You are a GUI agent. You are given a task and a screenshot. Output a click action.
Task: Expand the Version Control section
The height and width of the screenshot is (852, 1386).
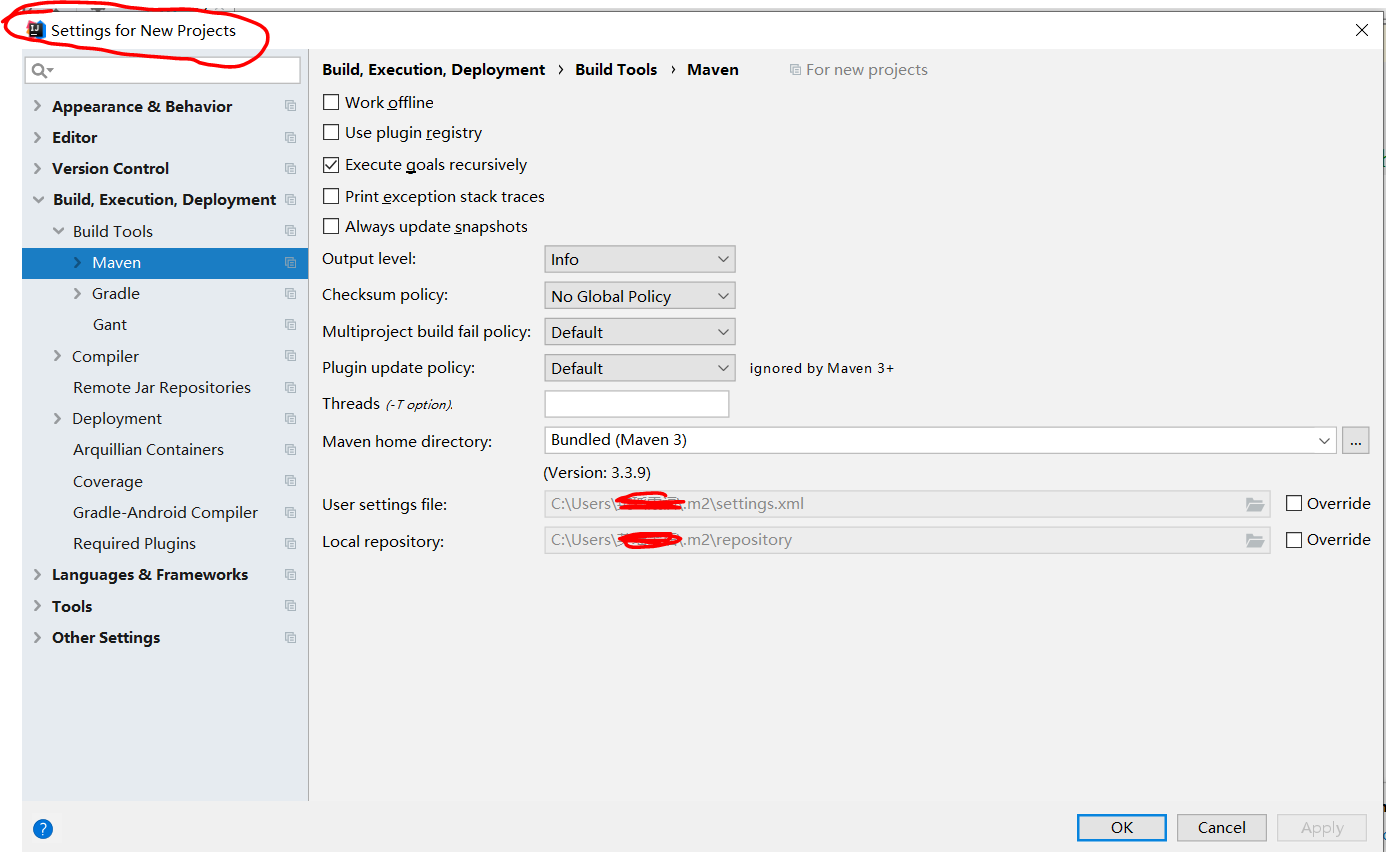tap(37, 168)
